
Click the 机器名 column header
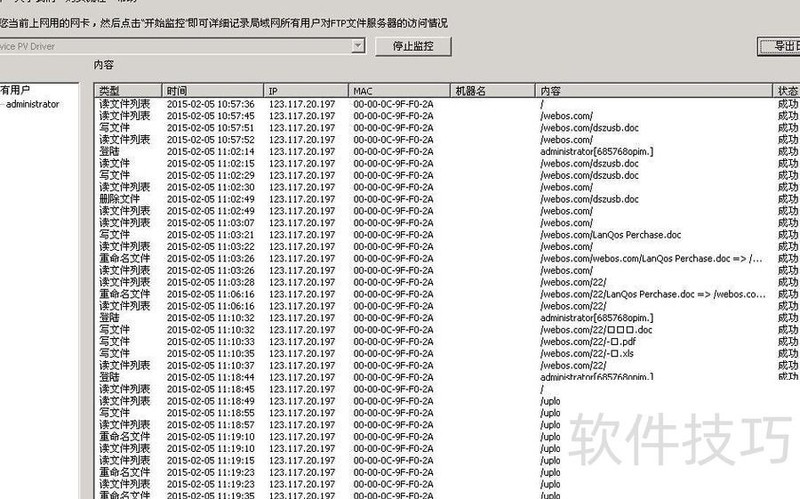point(490,91)
